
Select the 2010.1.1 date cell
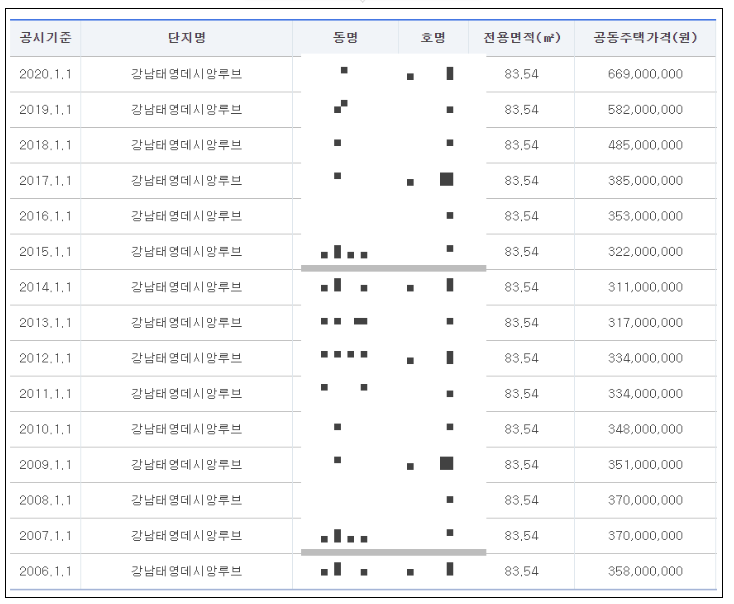[x=45, y=429]
